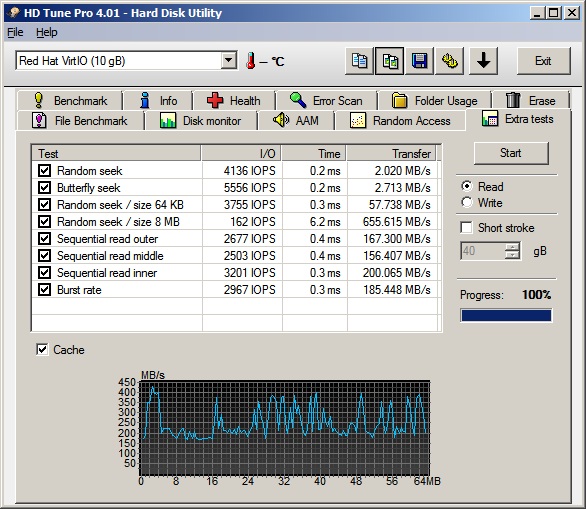Disable the Sequential read middle checkbox
The image size is (586, 509).
(44, 256)
